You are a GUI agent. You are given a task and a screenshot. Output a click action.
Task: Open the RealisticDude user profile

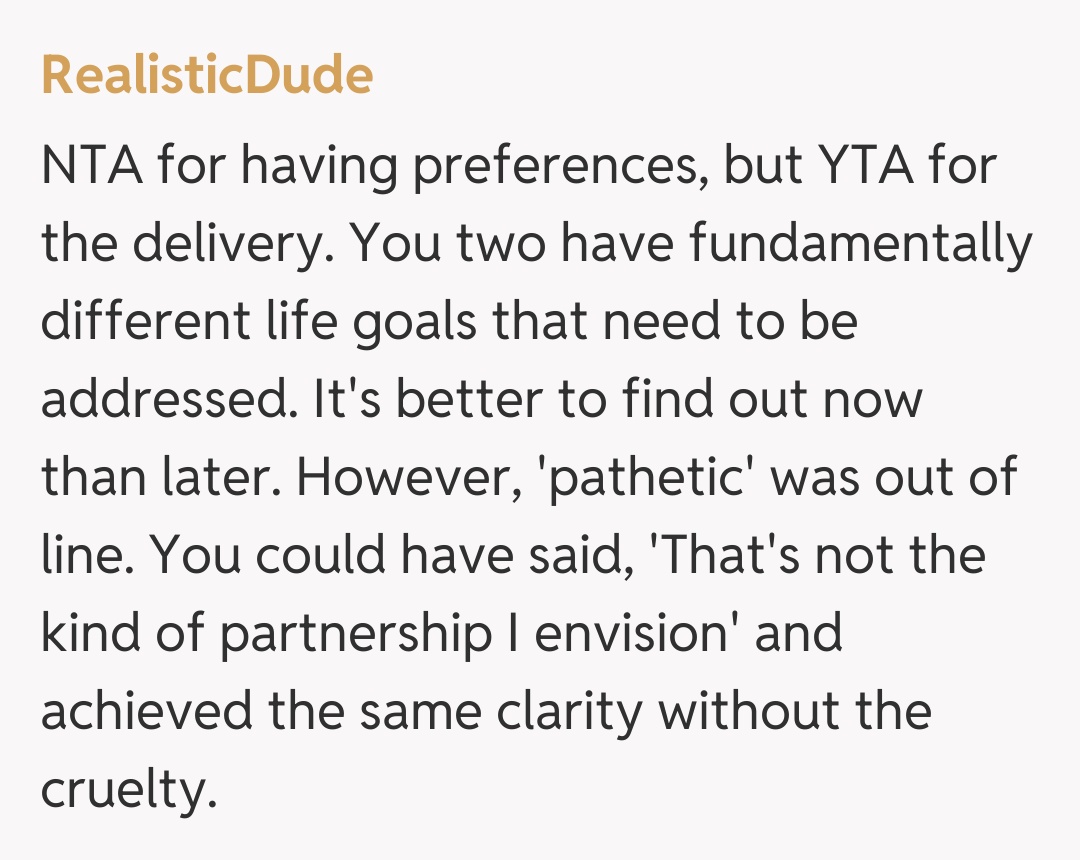[x=207, y=76]
